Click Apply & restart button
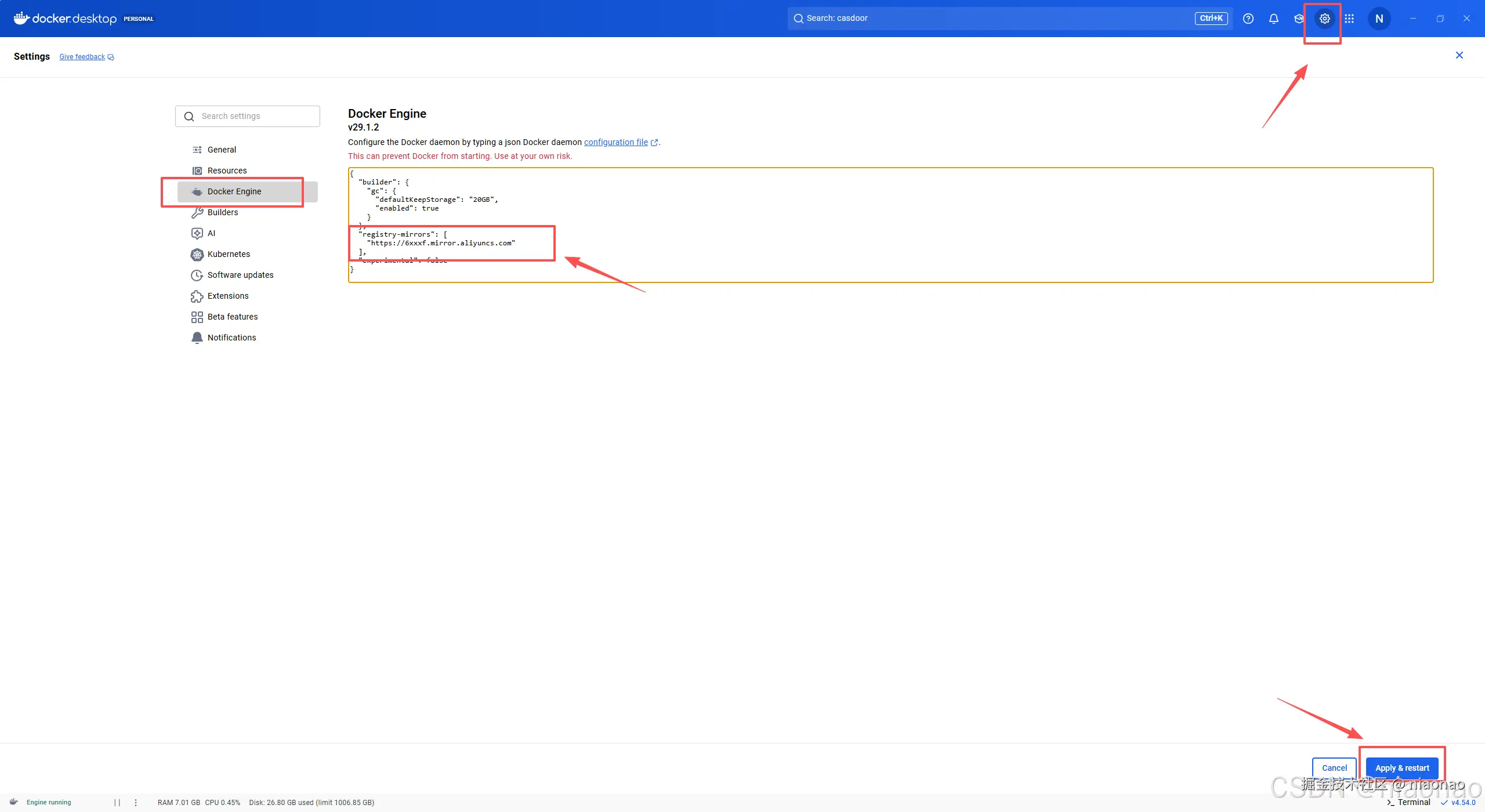Screen dimensions: 1485x812 1401,768
